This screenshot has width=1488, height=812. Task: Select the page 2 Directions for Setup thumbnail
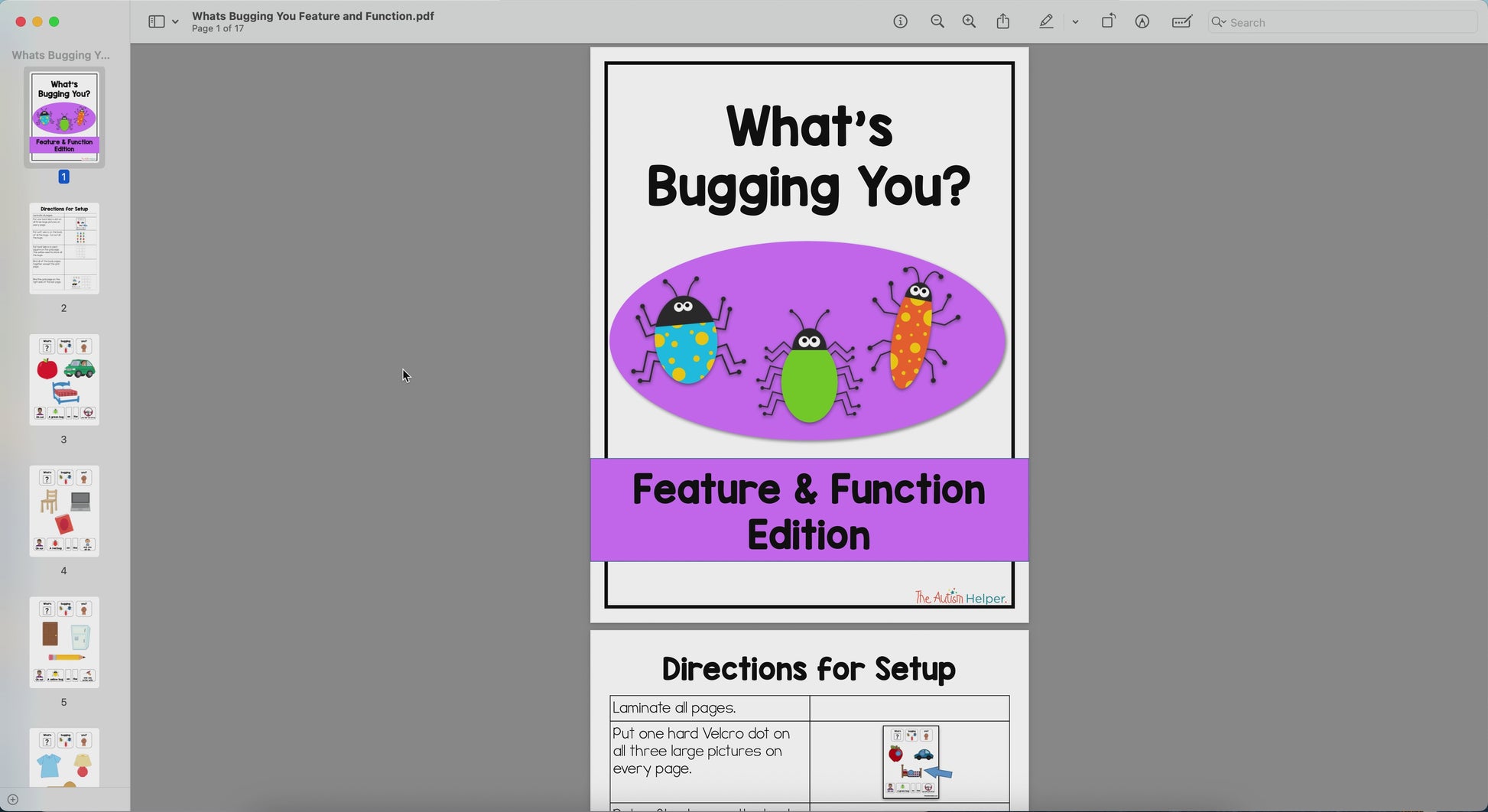pos(64,248)
